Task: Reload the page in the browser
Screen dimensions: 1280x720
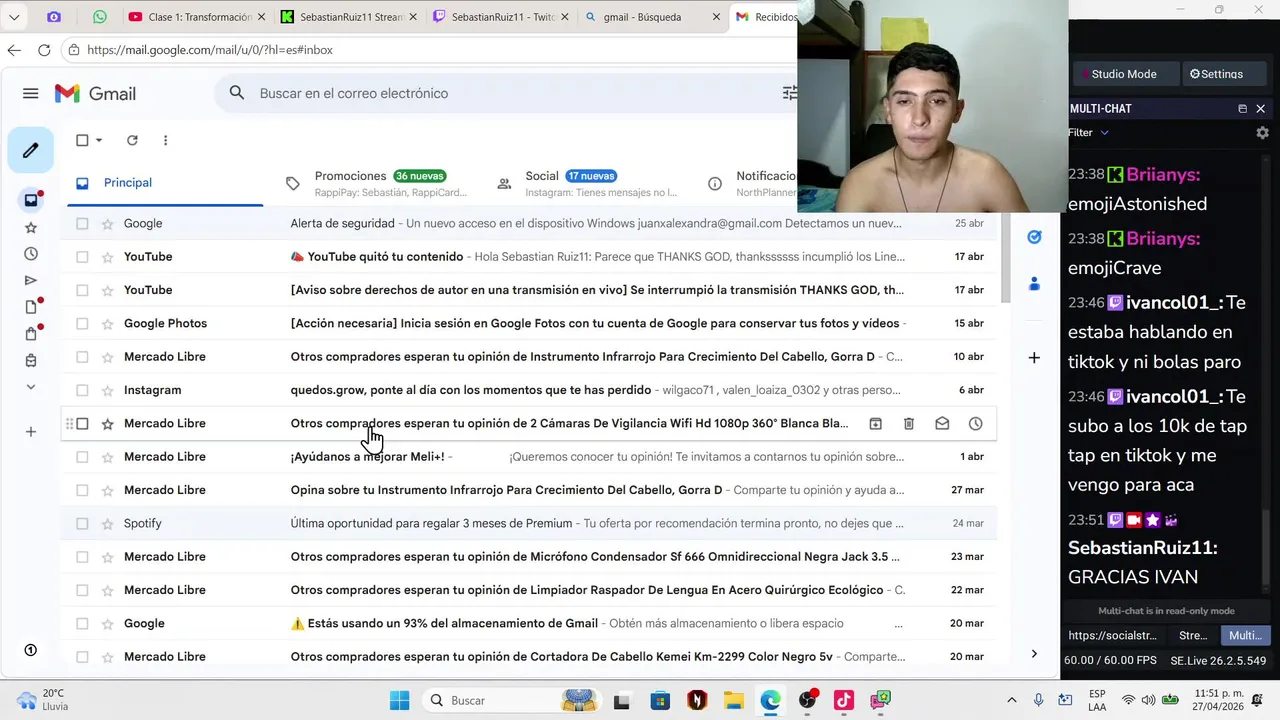Action: click(44, 50)
